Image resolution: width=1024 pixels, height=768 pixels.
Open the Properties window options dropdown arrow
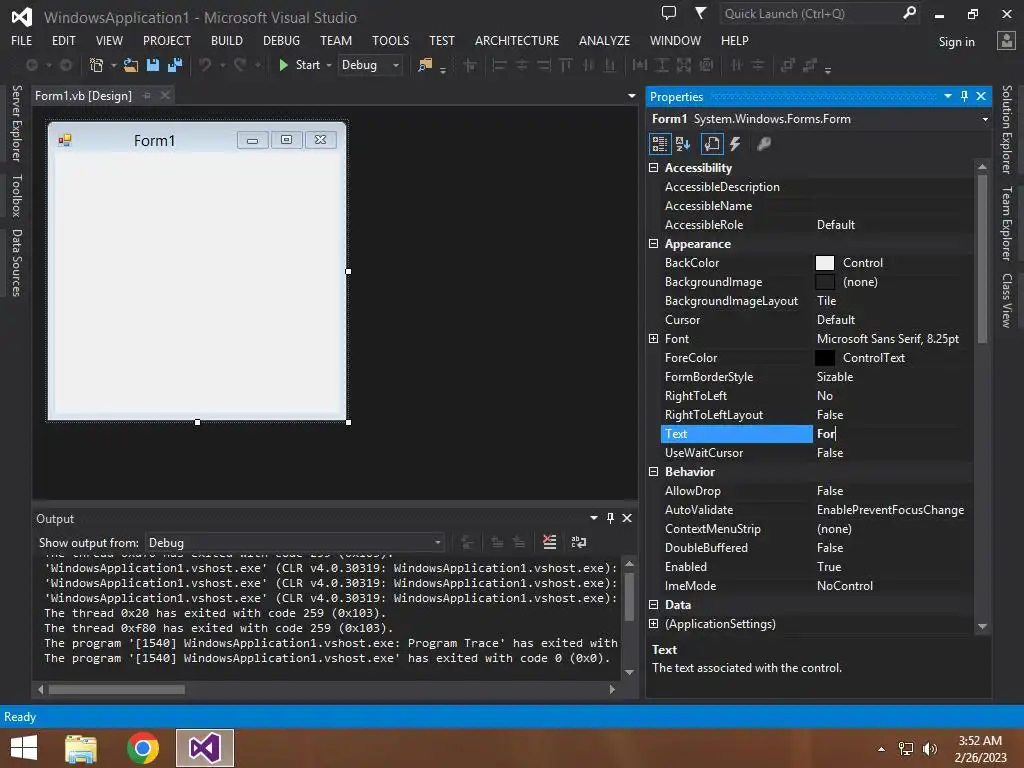pos(948,96)
